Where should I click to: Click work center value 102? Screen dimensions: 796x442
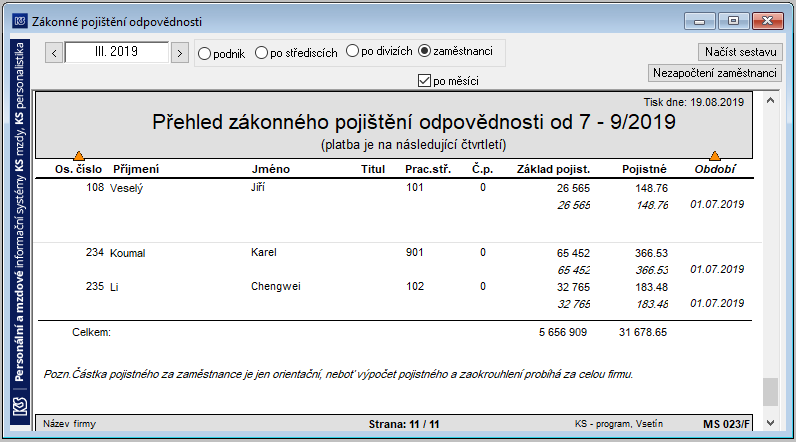tap(415, 286)
